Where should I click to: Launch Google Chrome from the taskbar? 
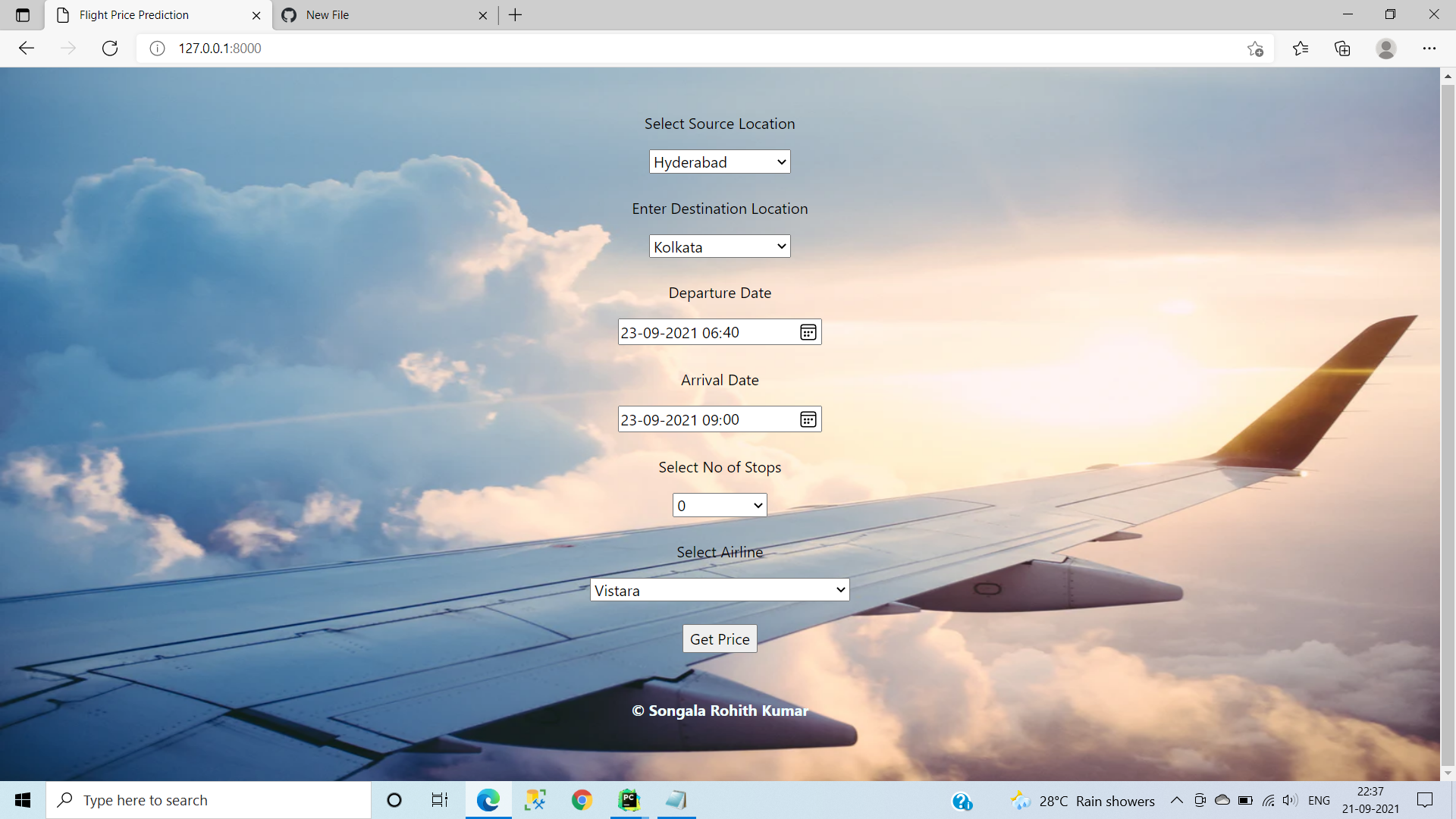582,799
